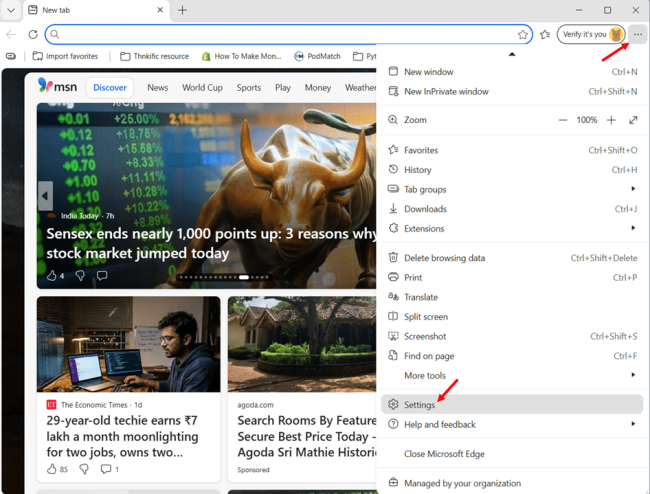Choose Screenshot from the menu
Screen dimensions: 650x494
512,336
